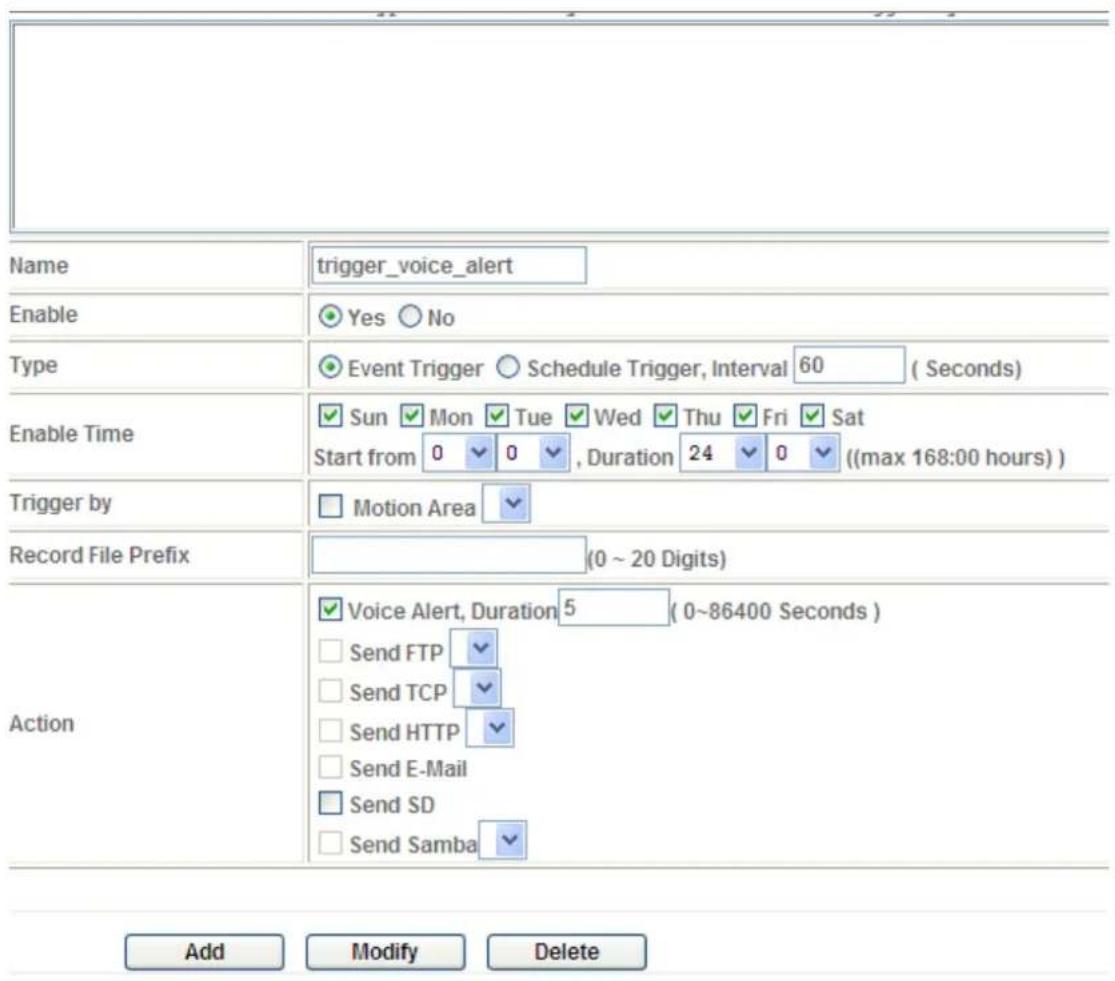Uncheck the Fri checkbox
Screen dimensions: 1115x981
coord(745,416)
